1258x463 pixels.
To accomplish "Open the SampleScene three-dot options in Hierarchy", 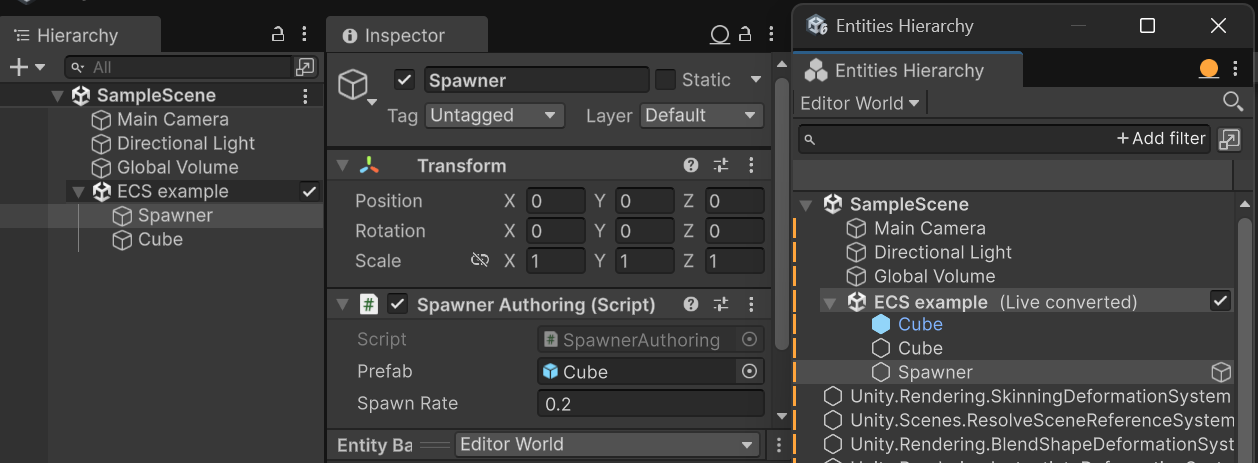I will pos(305,96).
